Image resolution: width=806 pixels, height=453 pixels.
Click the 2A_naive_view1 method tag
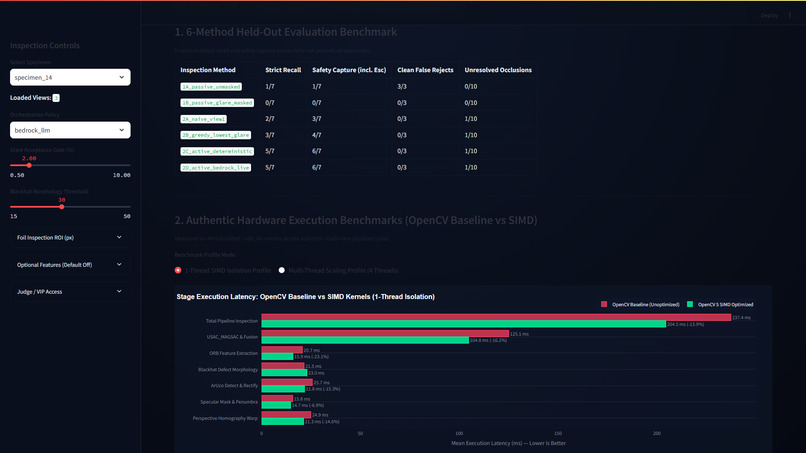coord(203,119)
